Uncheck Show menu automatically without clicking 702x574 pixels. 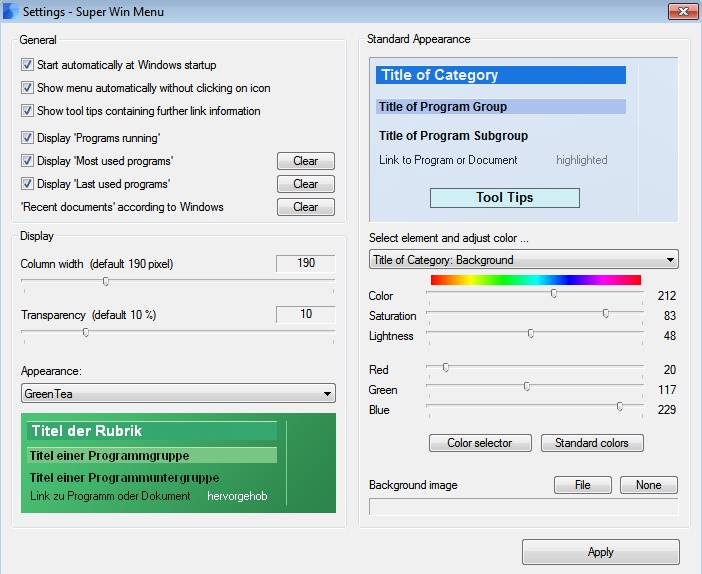click(27, 88)
